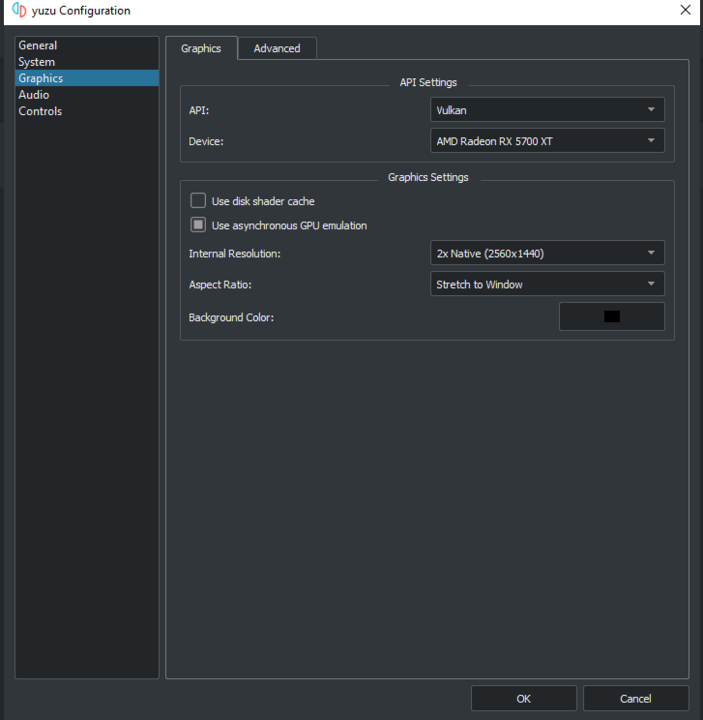Click the Device label
This screenshot has width=703, height=720.
tap(206, 141)
